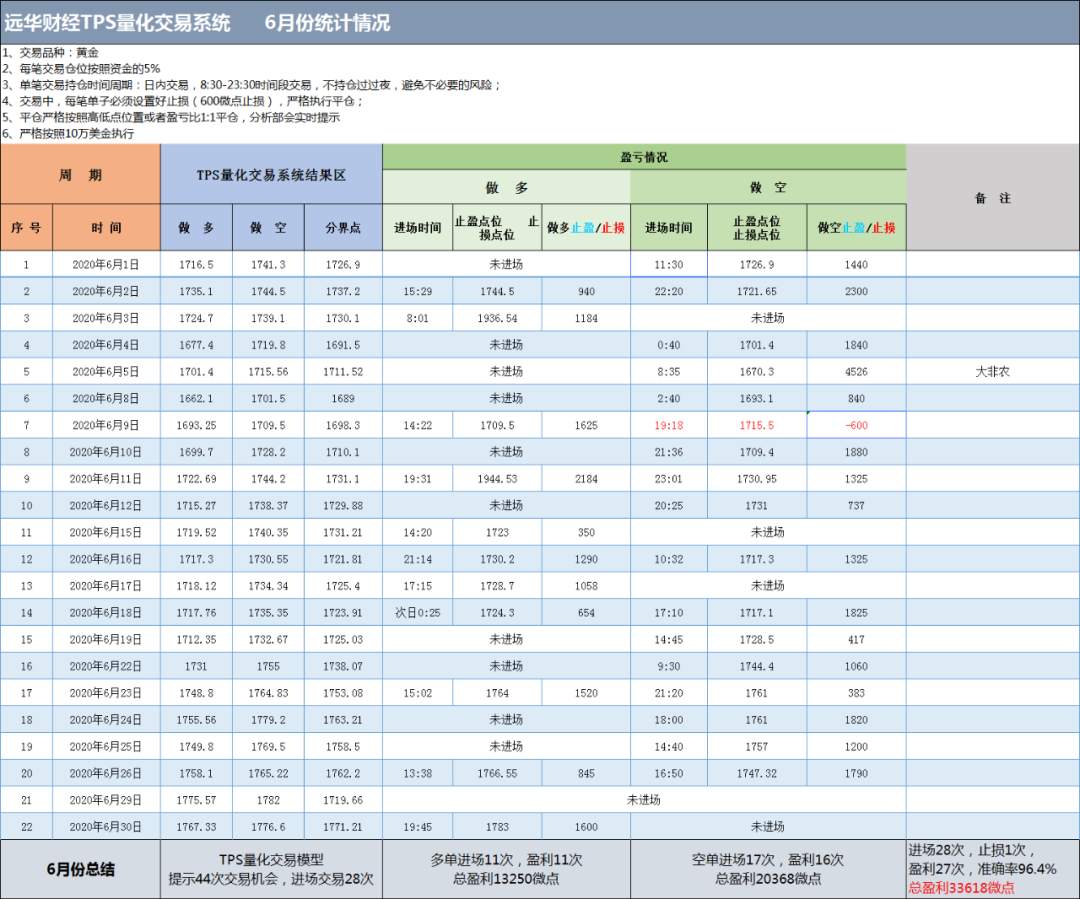The height and width of the screenshot is (899, 1080).
Task: Click the 1747.32 short target cell
Action: 756,774
